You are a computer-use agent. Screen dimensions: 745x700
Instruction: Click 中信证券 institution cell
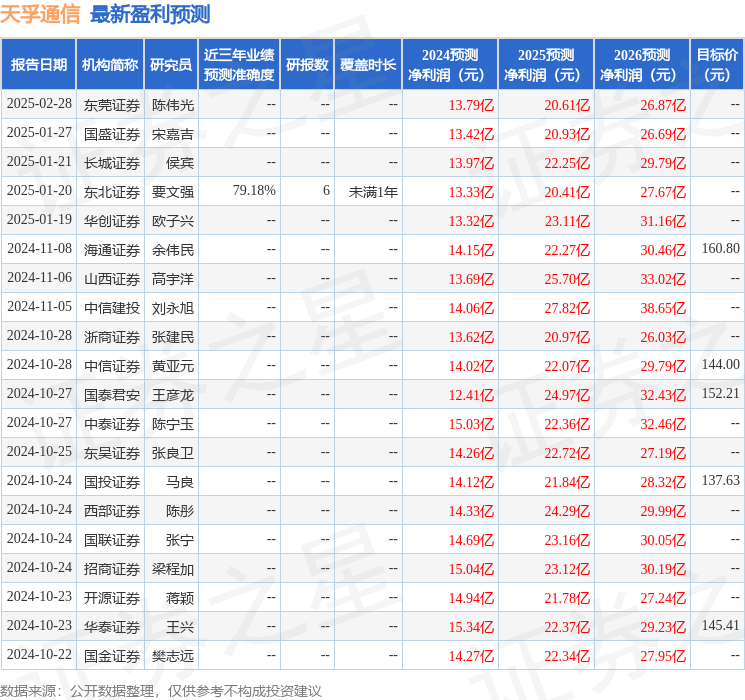[112, 366]
